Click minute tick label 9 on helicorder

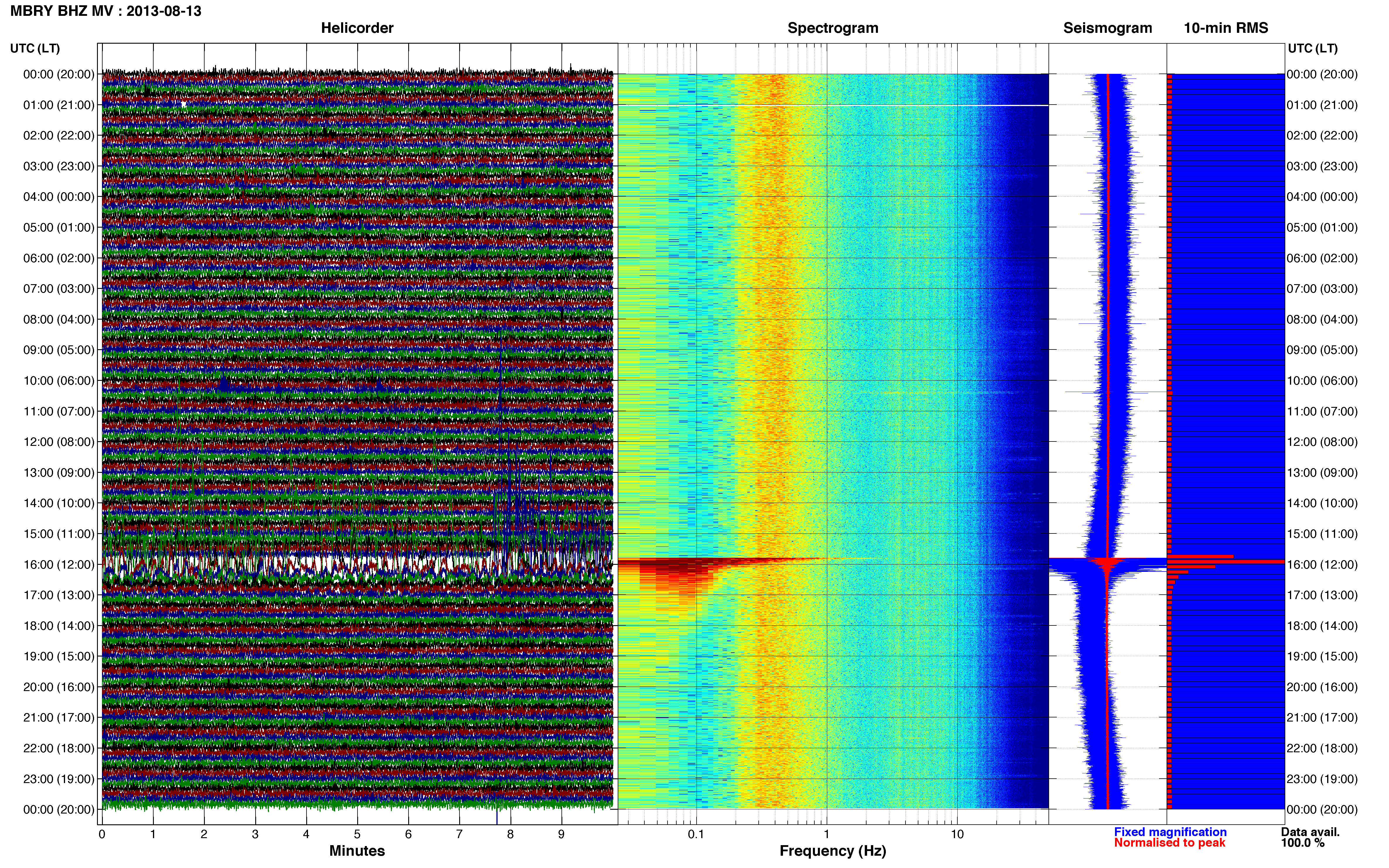[561, 834]
